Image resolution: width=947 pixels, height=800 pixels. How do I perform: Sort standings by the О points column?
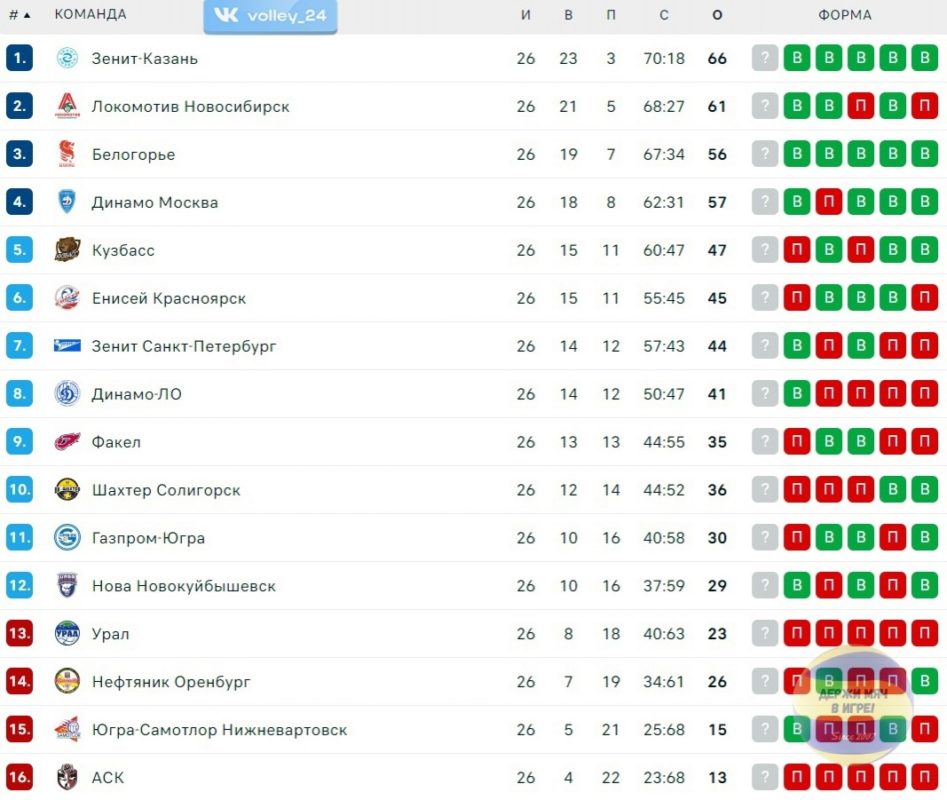point(717,15)
